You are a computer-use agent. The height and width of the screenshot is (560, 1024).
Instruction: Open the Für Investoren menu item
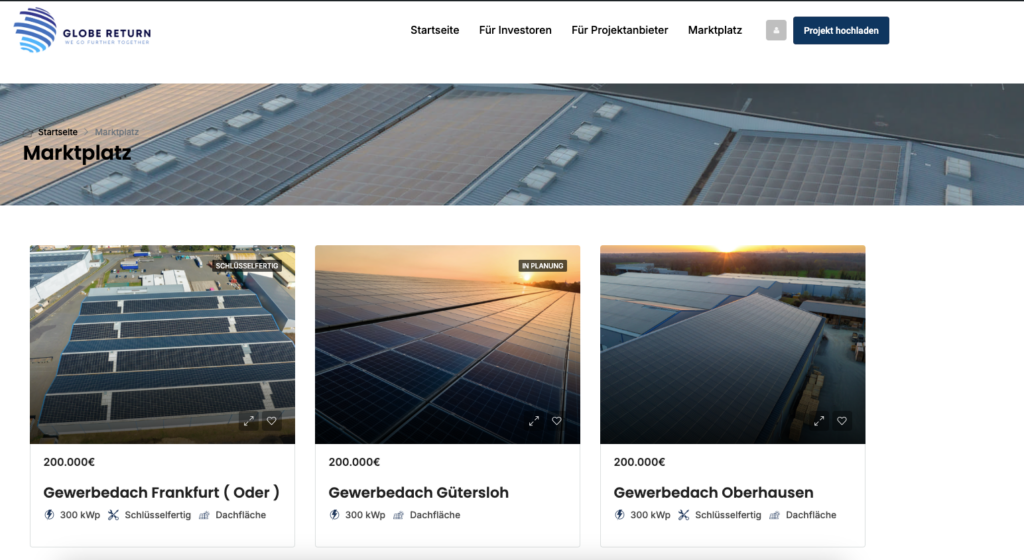tap(515, 30)
